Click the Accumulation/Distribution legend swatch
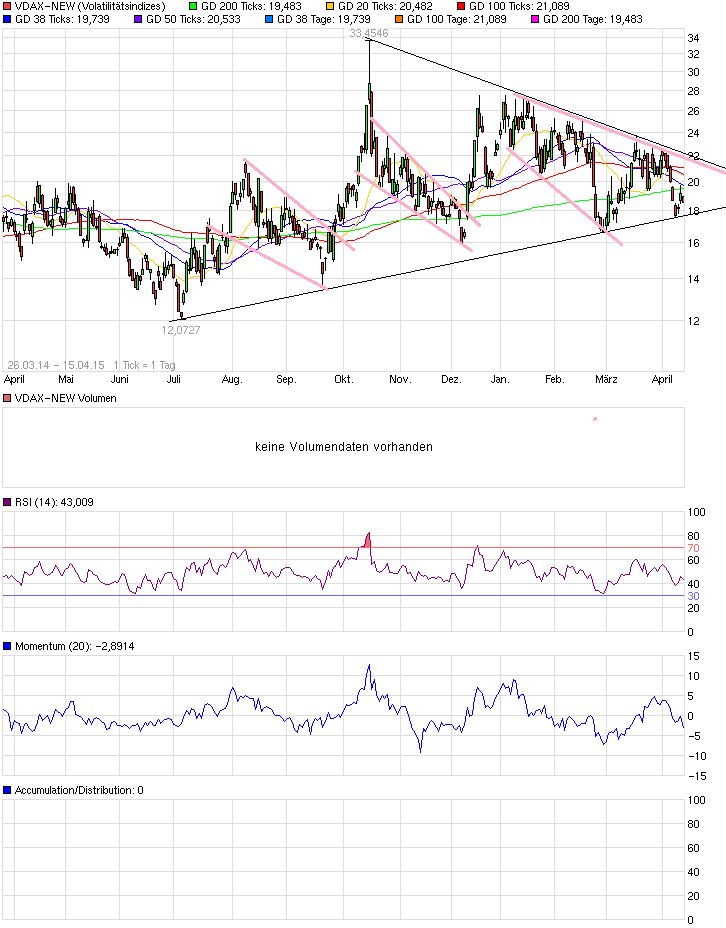The width and height of the screenshot is (726, 928). (7, 790)
